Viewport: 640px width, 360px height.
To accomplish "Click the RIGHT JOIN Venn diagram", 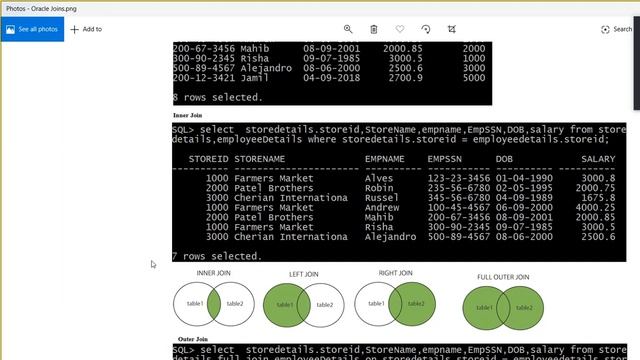I will click(395, 304).
